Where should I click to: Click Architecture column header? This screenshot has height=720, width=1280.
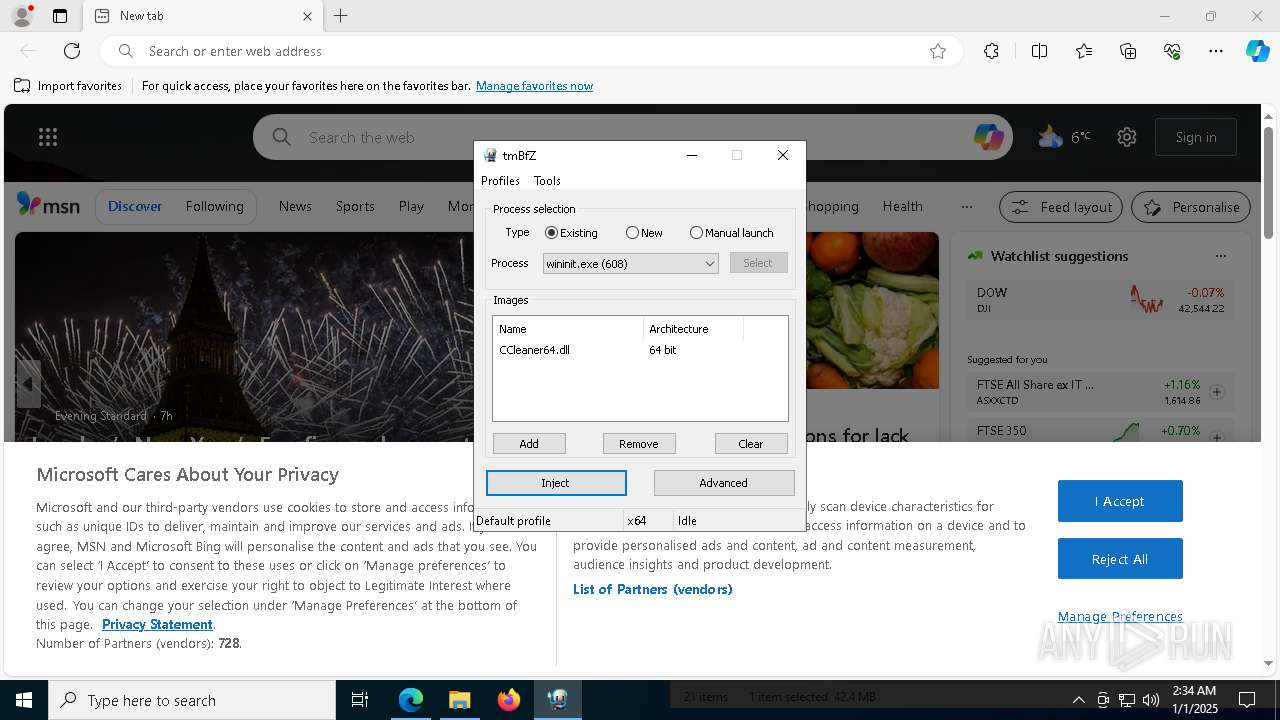pos(693,329)
